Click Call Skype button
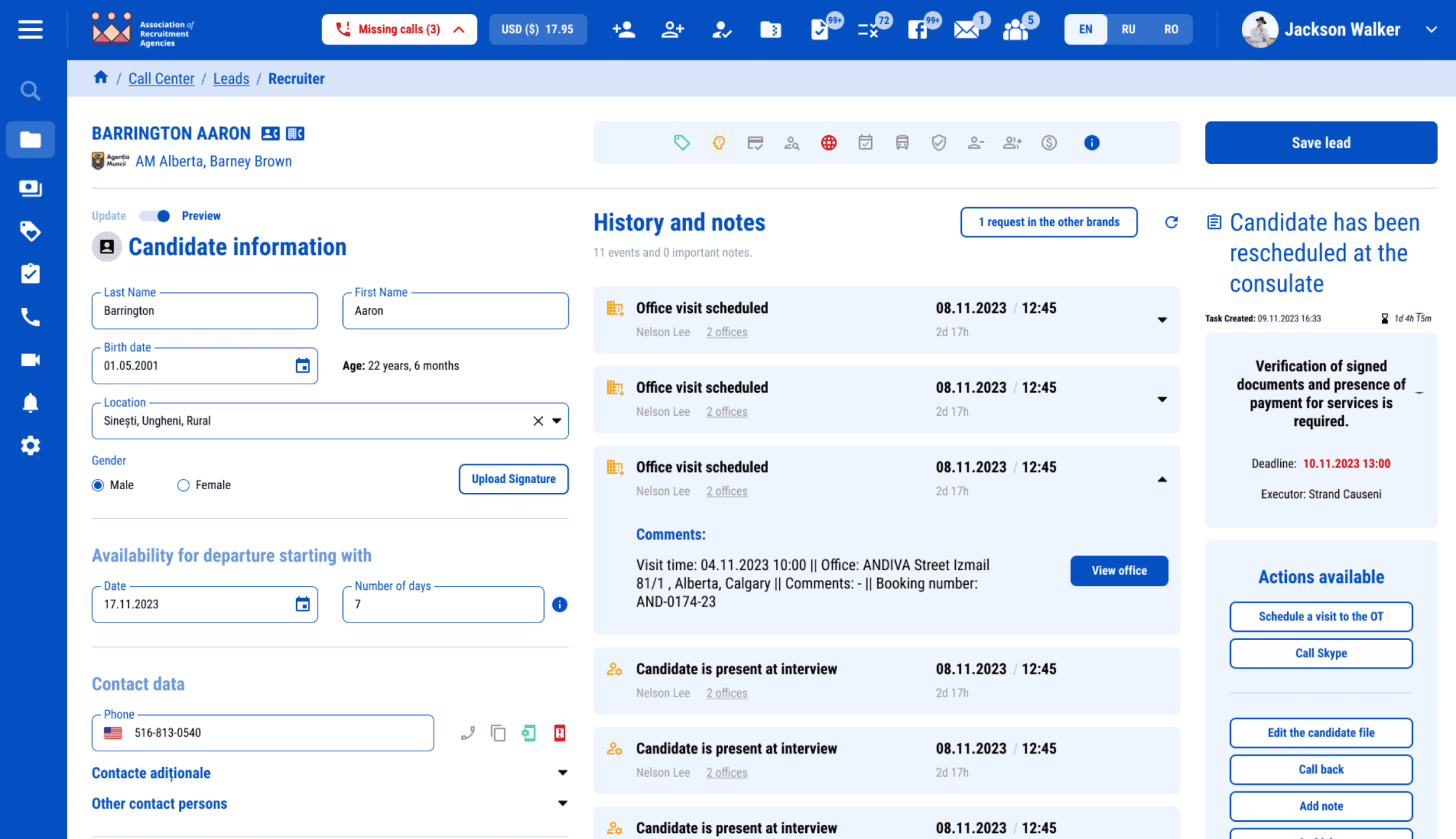1456x839 pixels. tap(1320, 653)
